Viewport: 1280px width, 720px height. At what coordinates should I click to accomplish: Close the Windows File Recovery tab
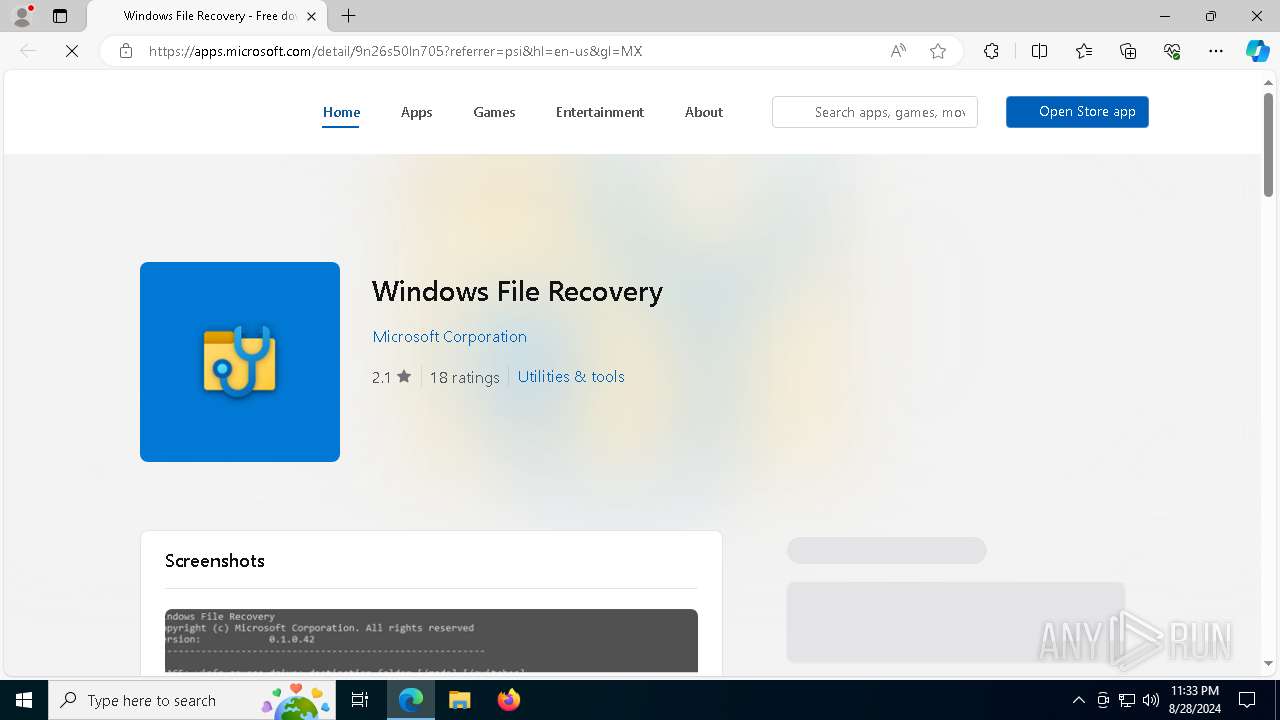coord(311,16)
